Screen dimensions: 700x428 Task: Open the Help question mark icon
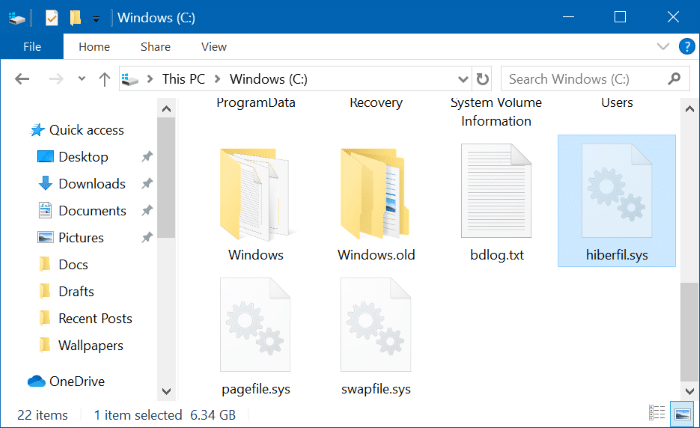[687, 46]
